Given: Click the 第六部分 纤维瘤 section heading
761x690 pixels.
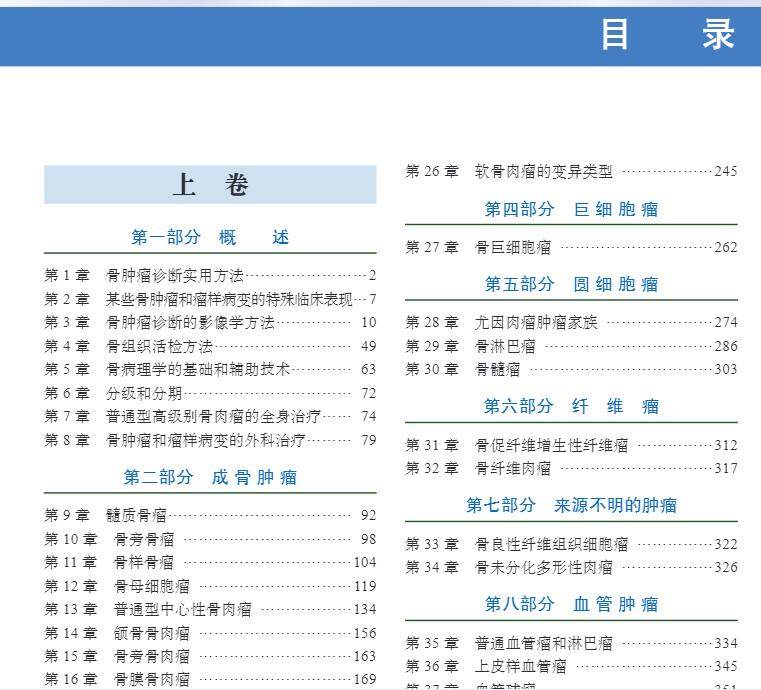Looking at the screenshot, I should point(571,406).
